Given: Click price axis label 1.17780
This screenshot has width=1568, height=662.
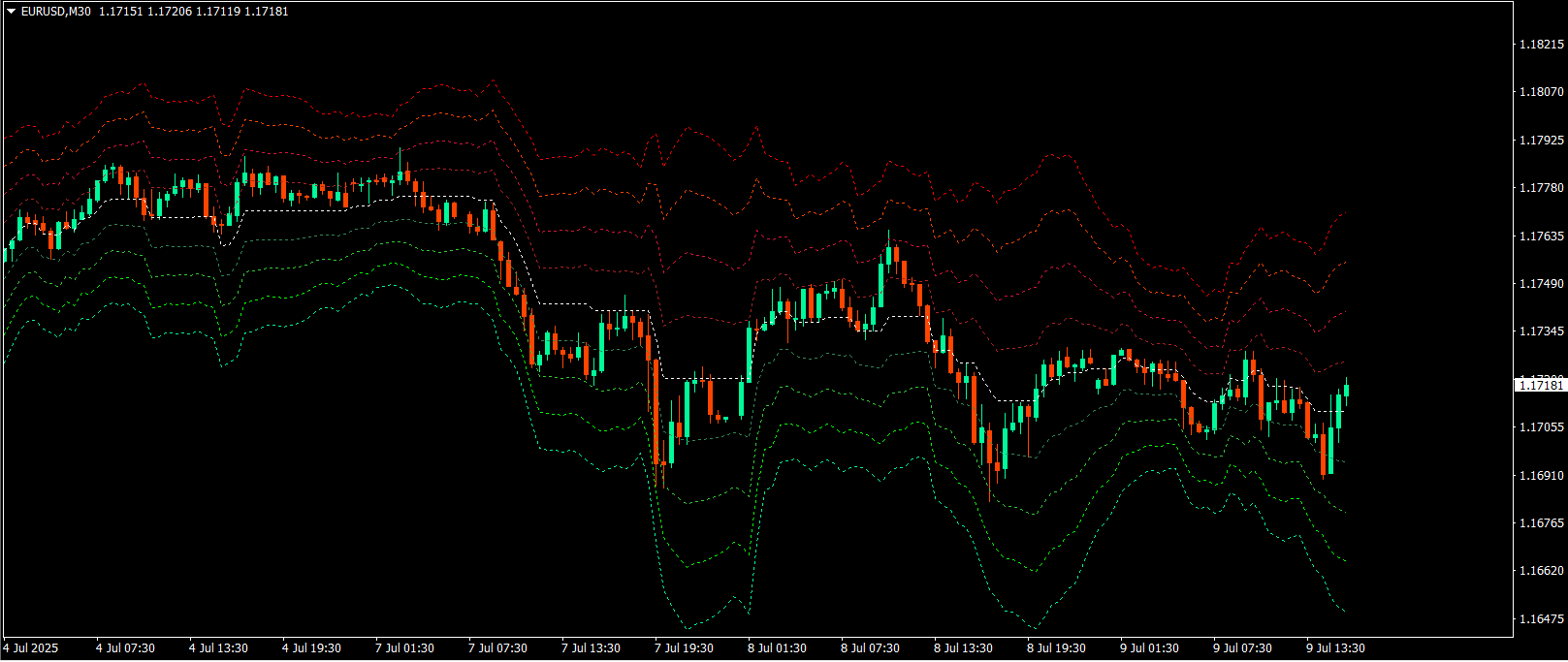Looking at the screenshot, I should click(x=1541, y=188).
